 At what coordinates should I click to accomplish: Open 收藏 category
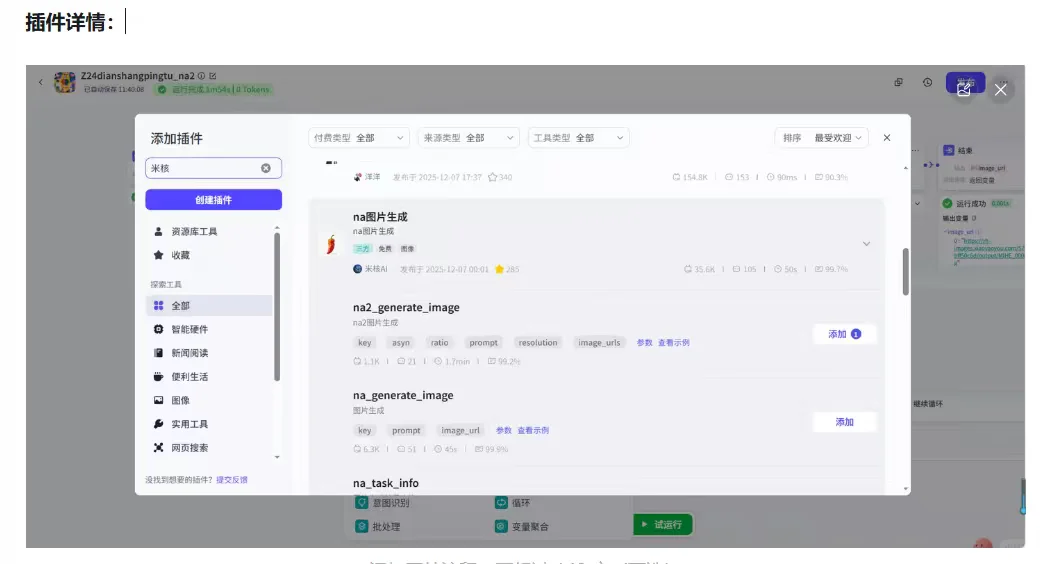click(x=209, y=255)
